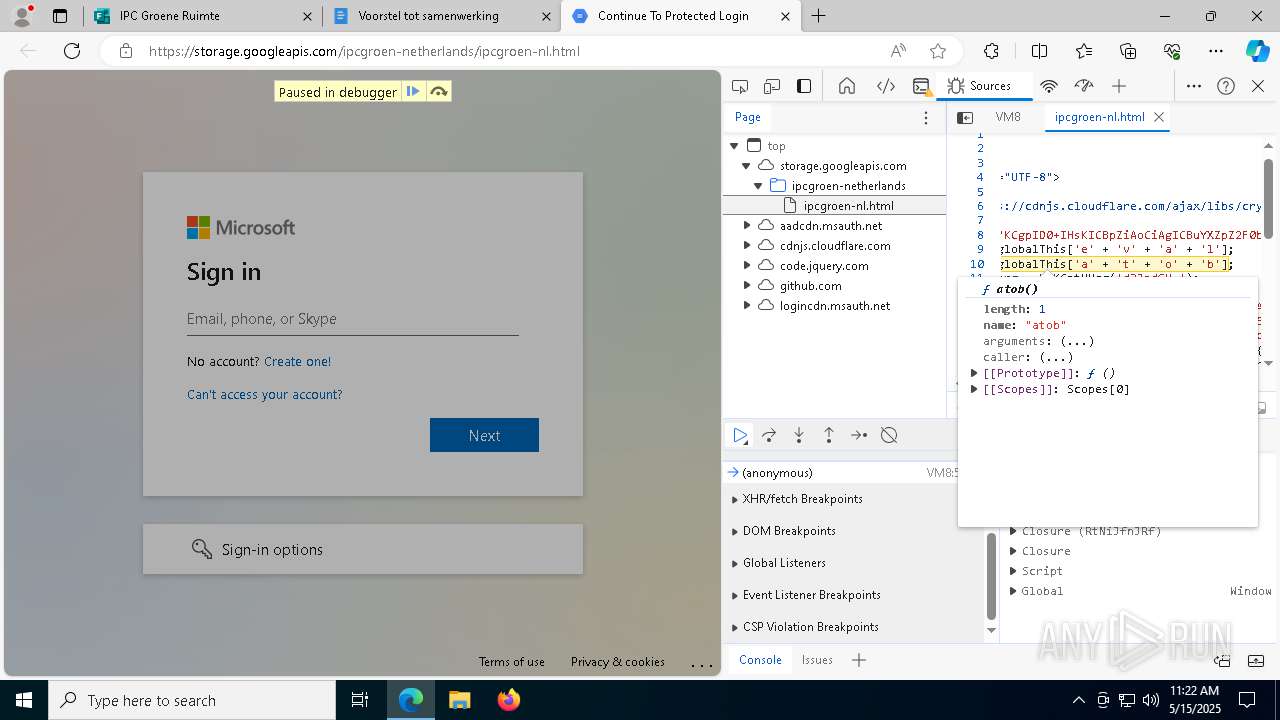
Task: Close the ipcgroen-nl.html file tab
Action: [x=1159, y=117]
